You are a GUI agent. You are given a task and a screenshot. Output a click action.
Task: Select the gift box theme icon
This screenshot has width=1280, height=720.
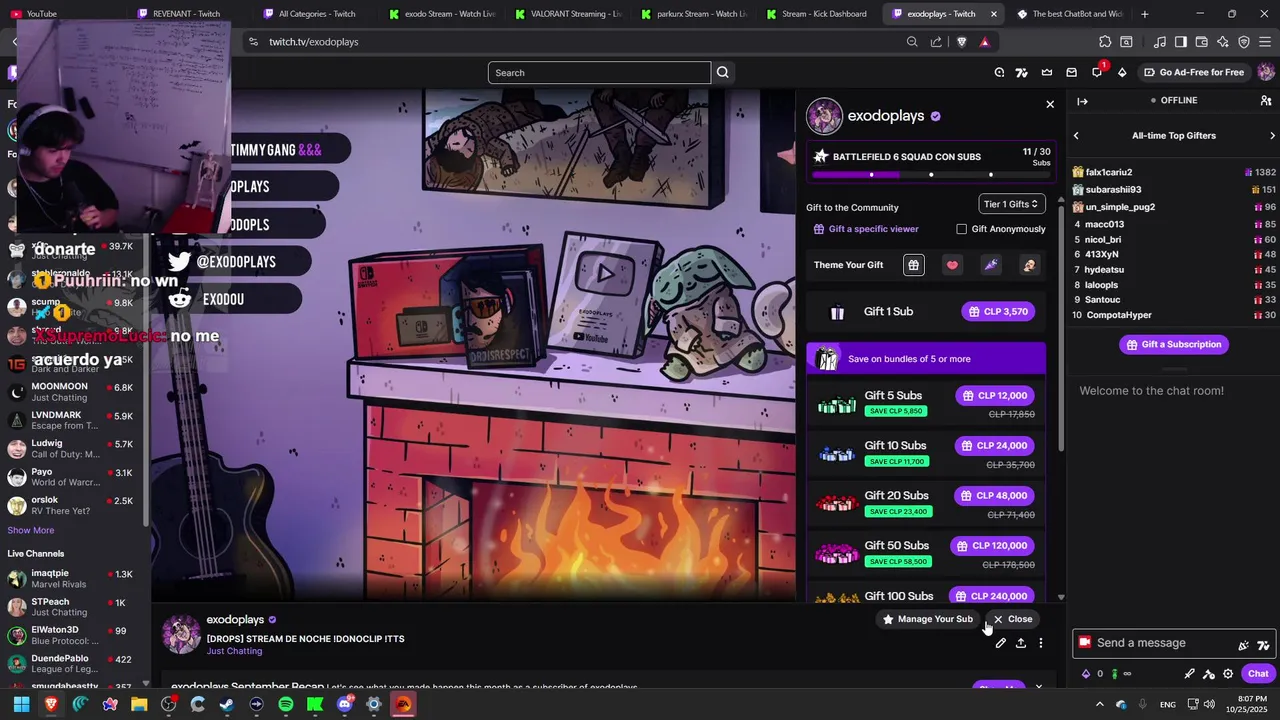click(913, 265)
